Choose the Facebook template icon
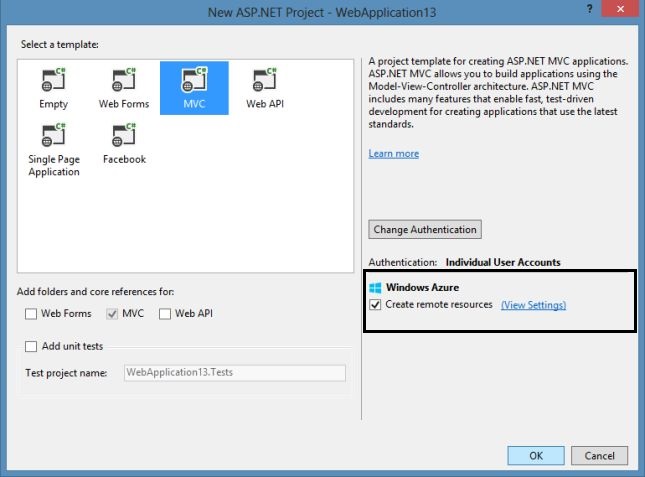Viewport: 645px width, 477px height. [x=124, y=135]
